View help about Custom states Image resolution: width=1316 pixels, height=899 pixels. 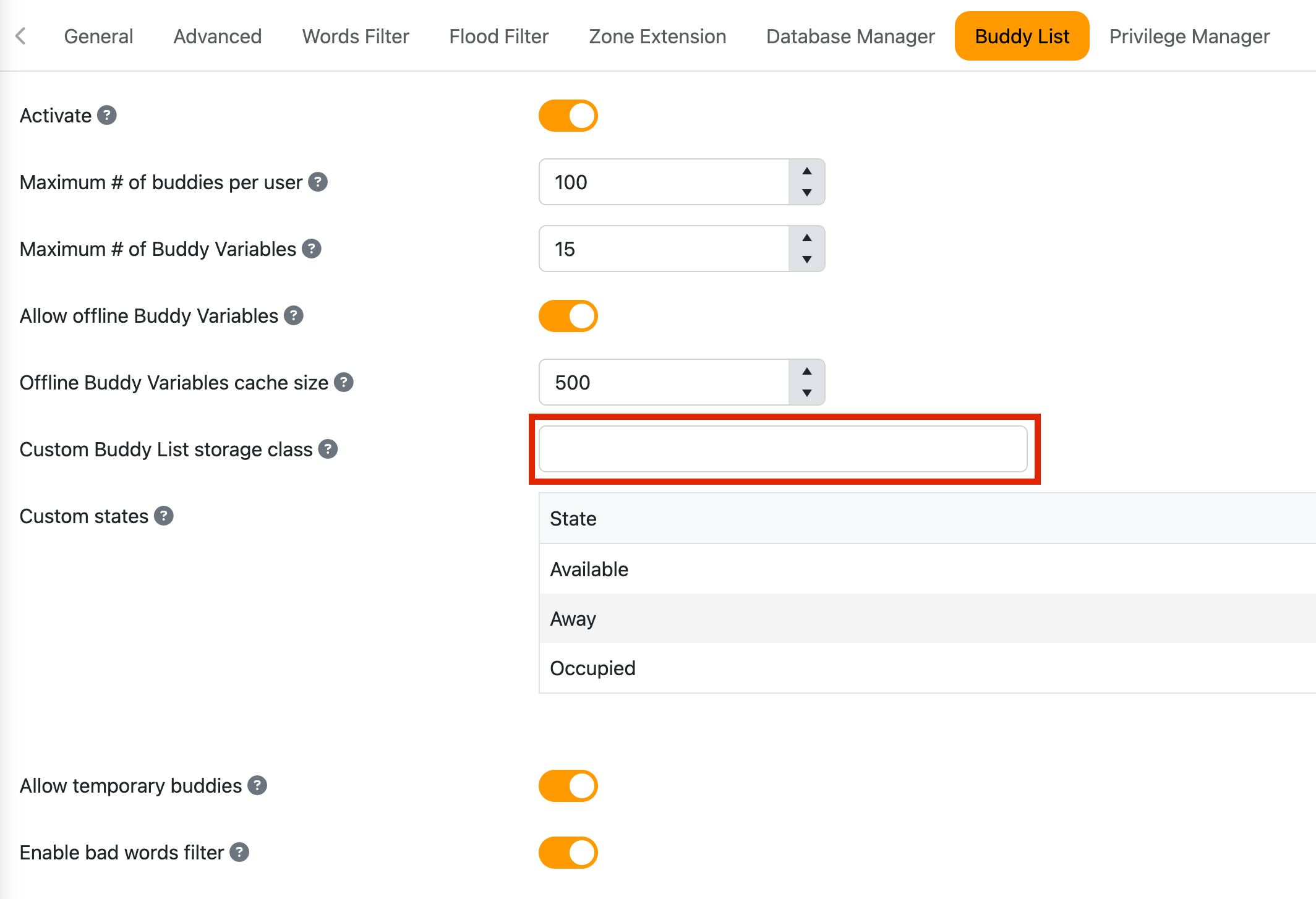point(164,516)
